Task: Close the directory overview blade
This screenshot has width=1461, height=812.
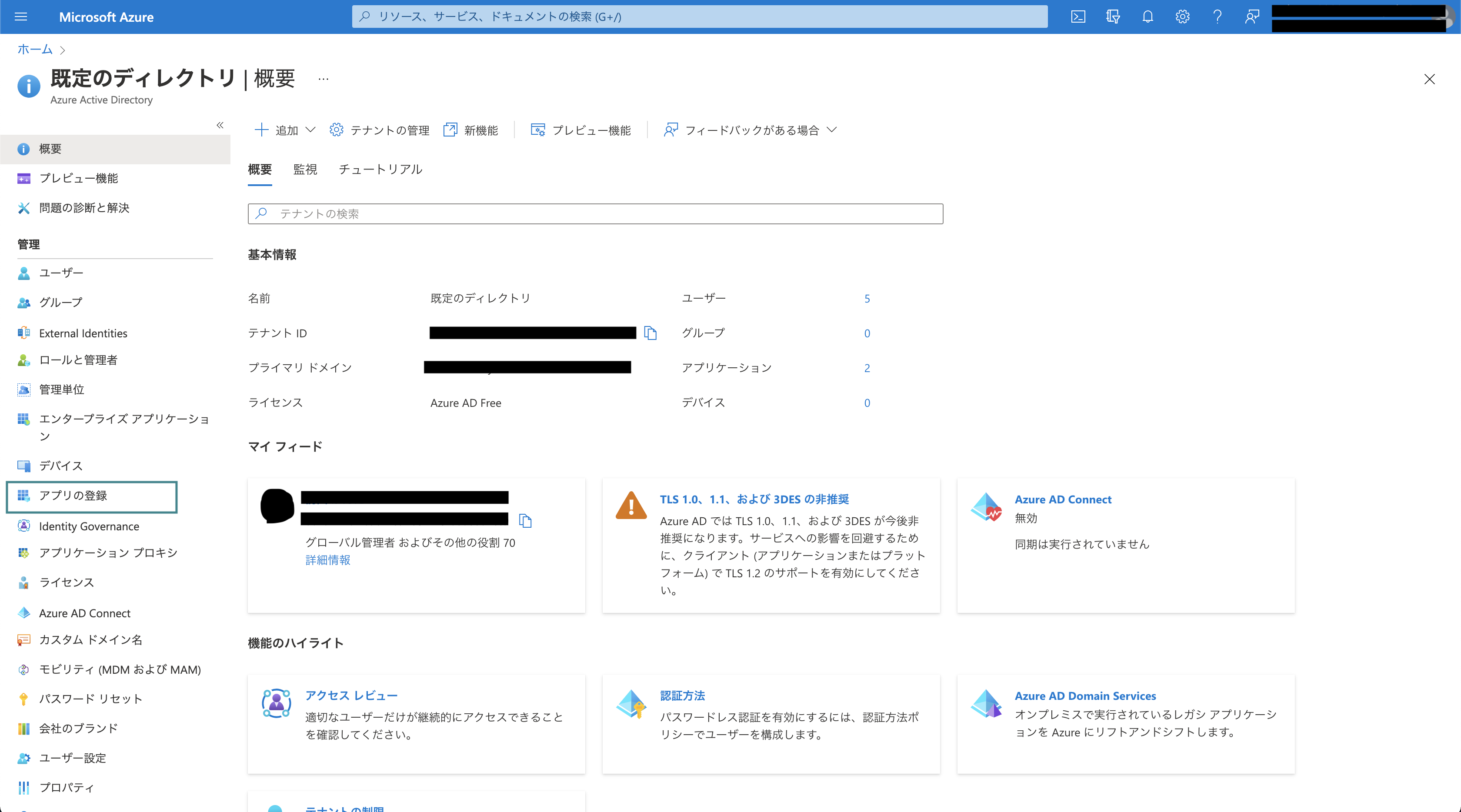Action: coord(1429,79)
